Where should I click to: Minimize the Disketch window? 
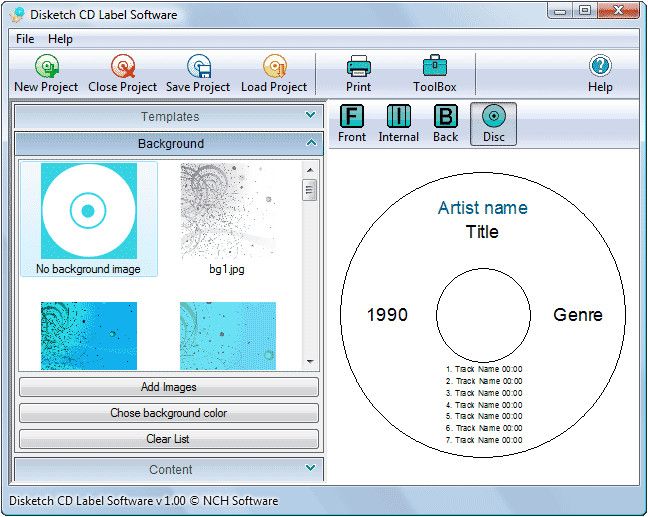pyautogui.click(x=560, y=11)
